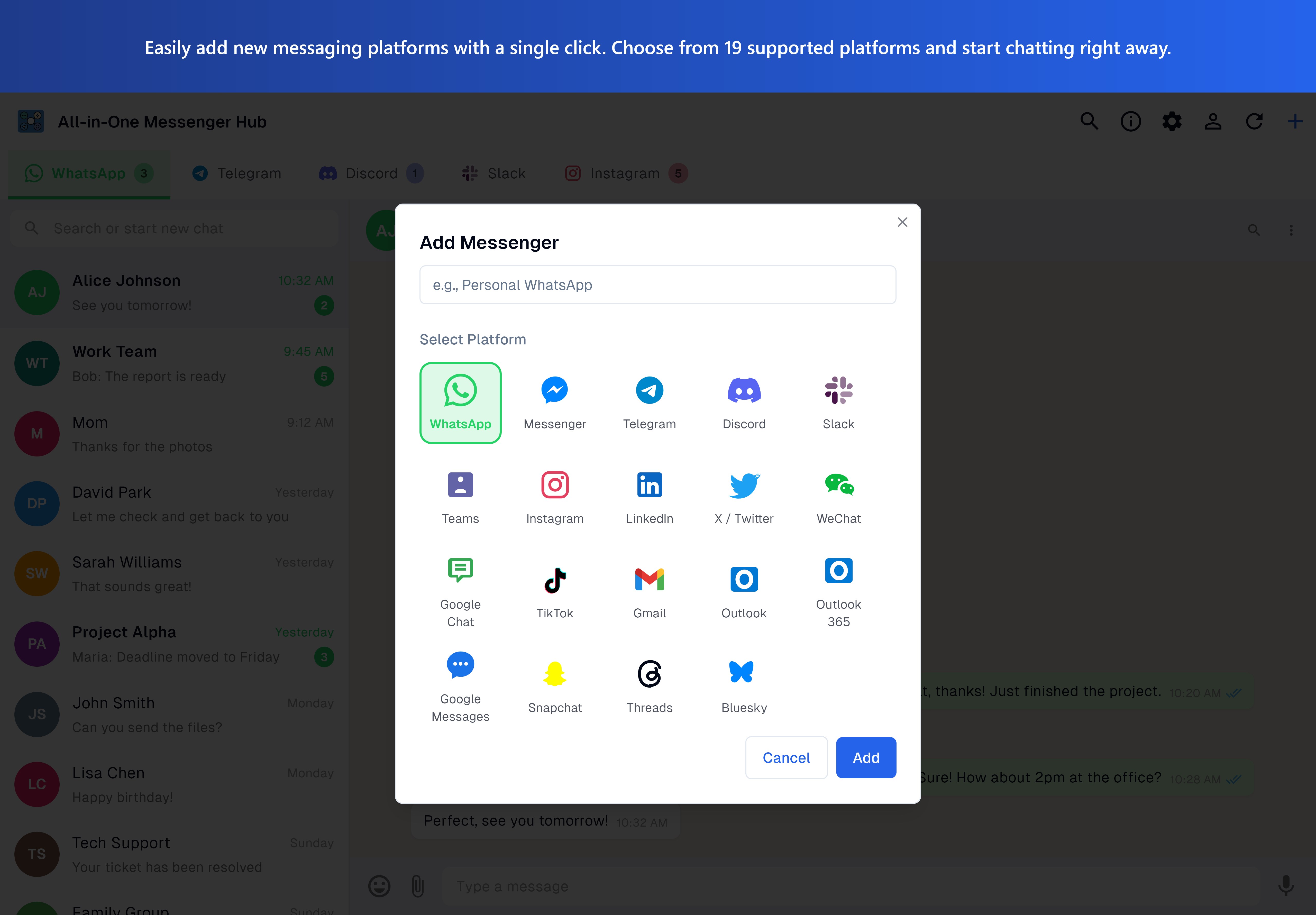Pick Google Messages platform
The image size is (1316, 915).
[460, 686]
